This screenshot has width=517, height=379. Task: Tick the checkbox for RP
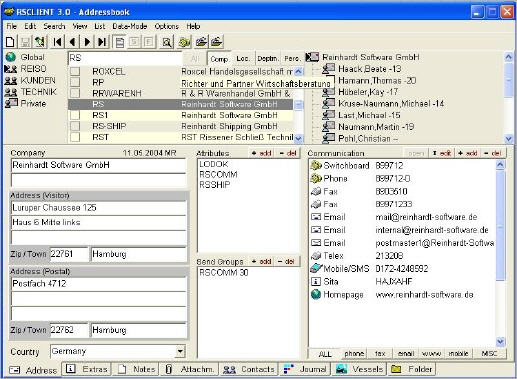(x=75, y=82)
